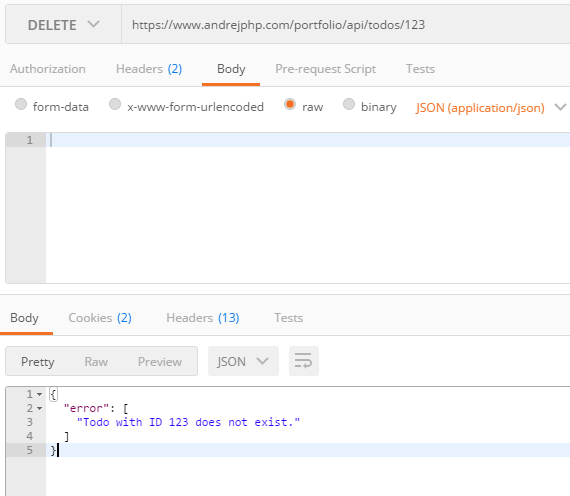Image resolution: width=570 pixels, height=496 pixels.
Task: Open the request Tests tab
Action: (x=420, y=69)
